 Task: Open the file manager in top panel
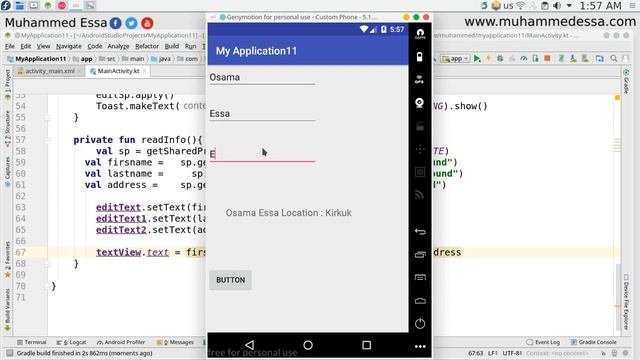point(20,5)
